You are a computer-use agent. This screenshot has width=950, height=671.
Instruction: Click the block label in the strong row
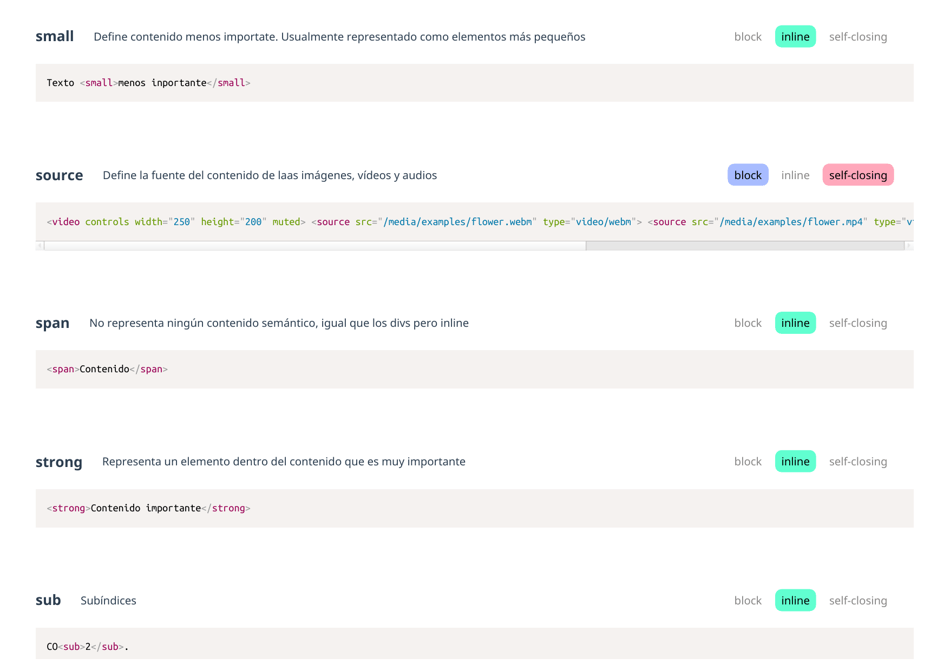pos(747,461)
